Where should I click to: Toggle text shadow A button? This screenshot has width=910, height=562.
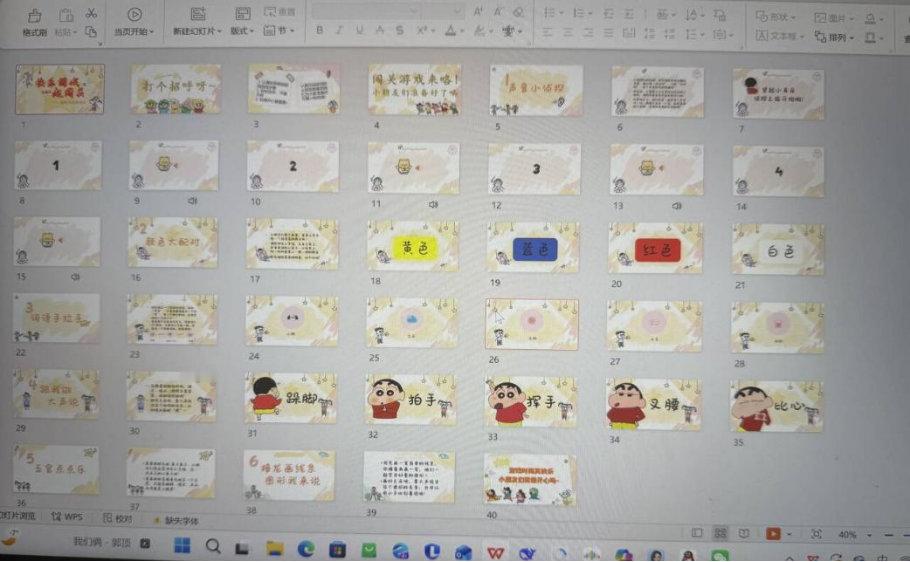tap(380, 30)
